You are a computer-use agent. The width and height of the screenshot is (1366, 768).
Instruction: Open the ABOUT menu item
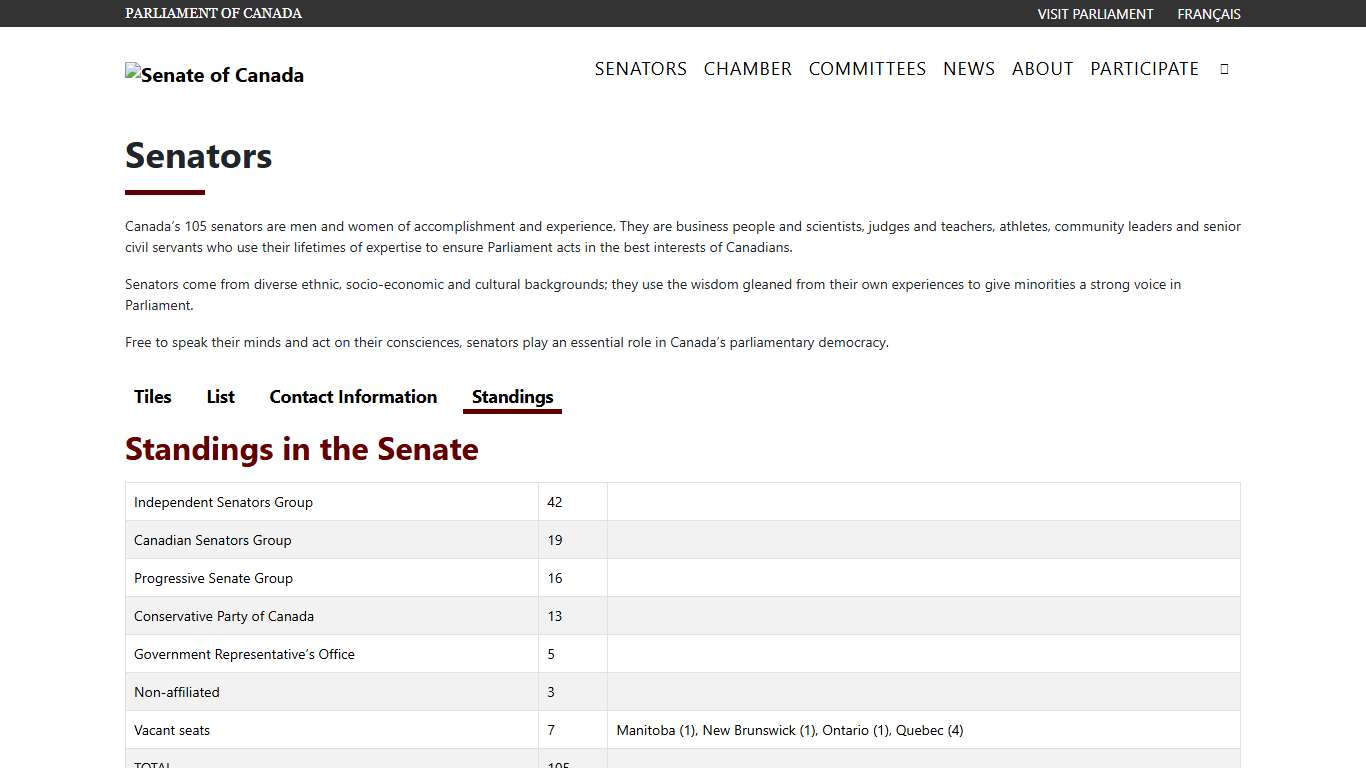coord(1042,69)
